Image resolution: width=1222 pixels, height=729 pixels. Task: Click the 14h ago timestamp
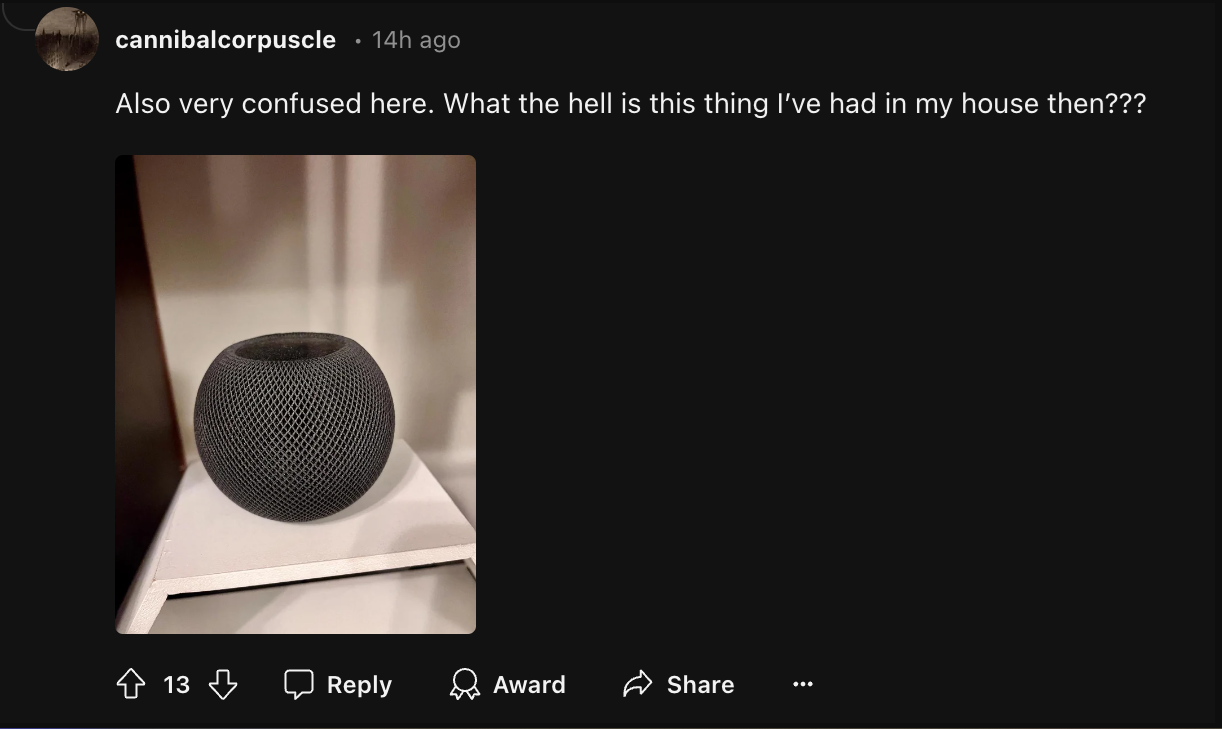pos(416,40)
